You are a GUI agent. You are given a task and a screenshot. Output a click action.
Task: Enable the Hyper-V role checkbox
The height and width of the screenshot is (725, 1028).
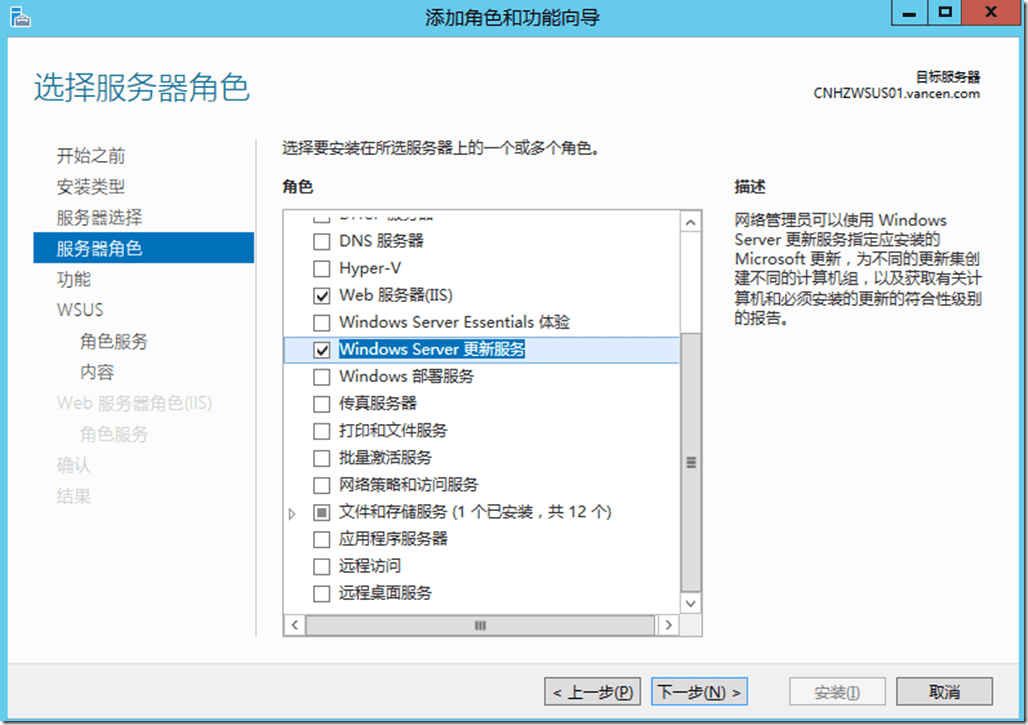click(321, 269)
